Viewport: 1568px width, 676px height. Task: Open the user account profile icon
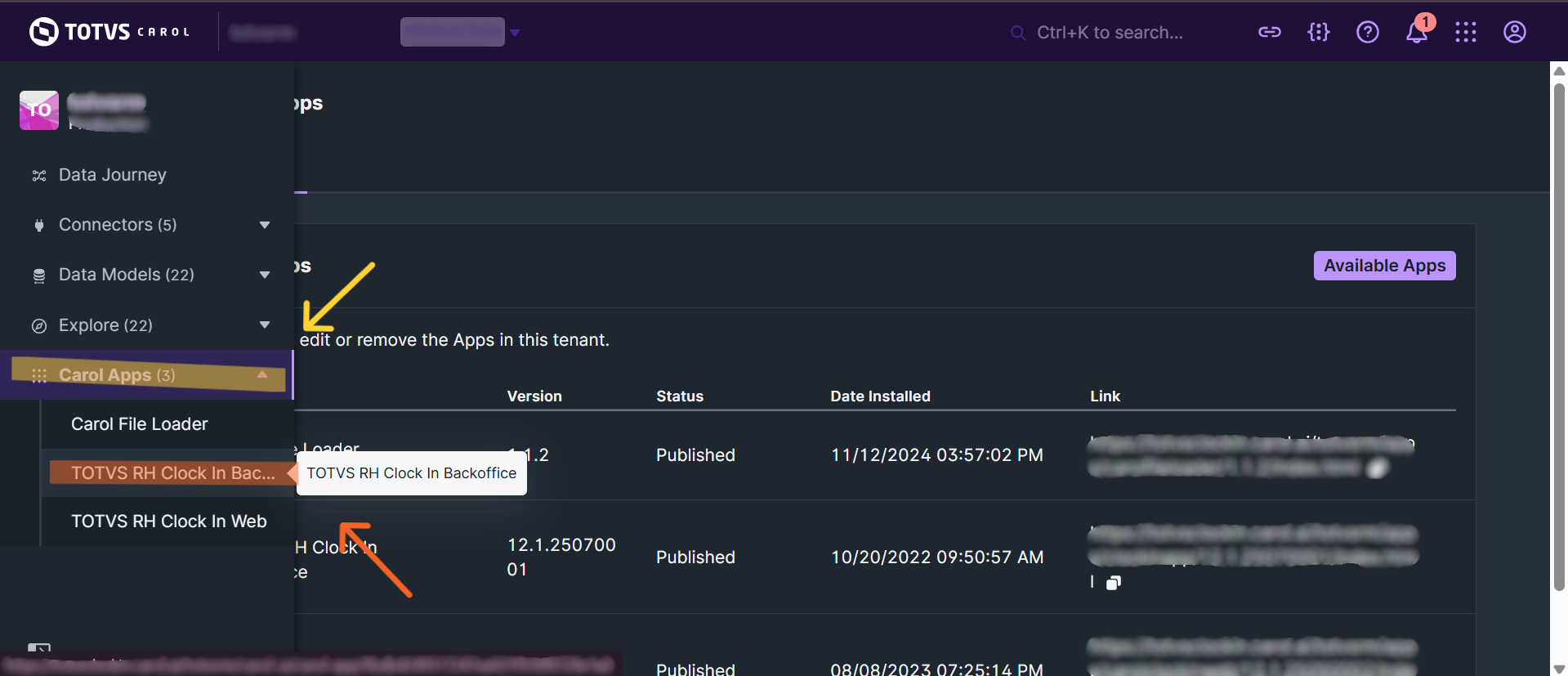1514,32
